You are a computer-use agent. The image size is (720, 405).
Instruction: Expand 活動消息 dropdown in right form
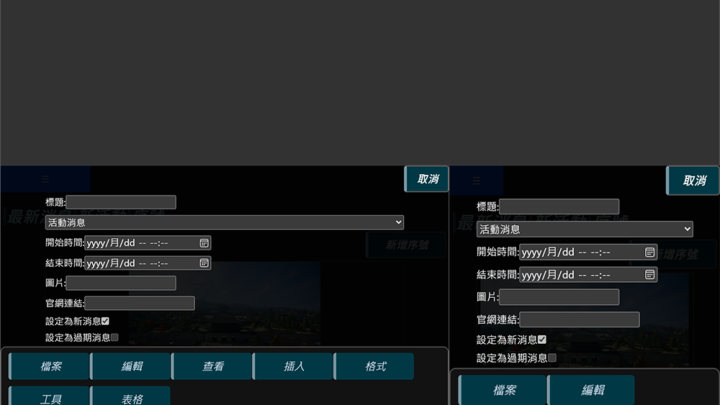tap(584, 229)
